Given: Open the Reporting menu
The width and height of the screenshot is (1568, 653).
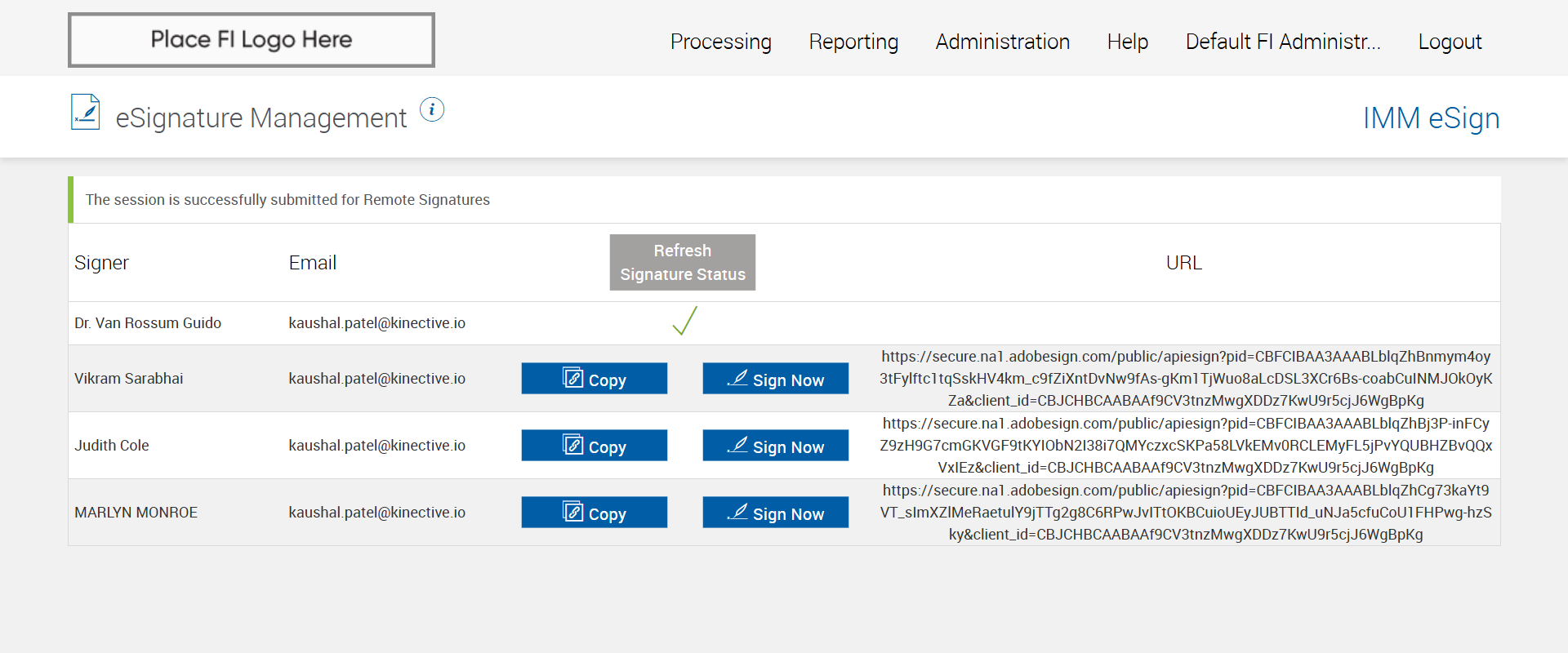Looking at the screenshot, I should point(853,42).
